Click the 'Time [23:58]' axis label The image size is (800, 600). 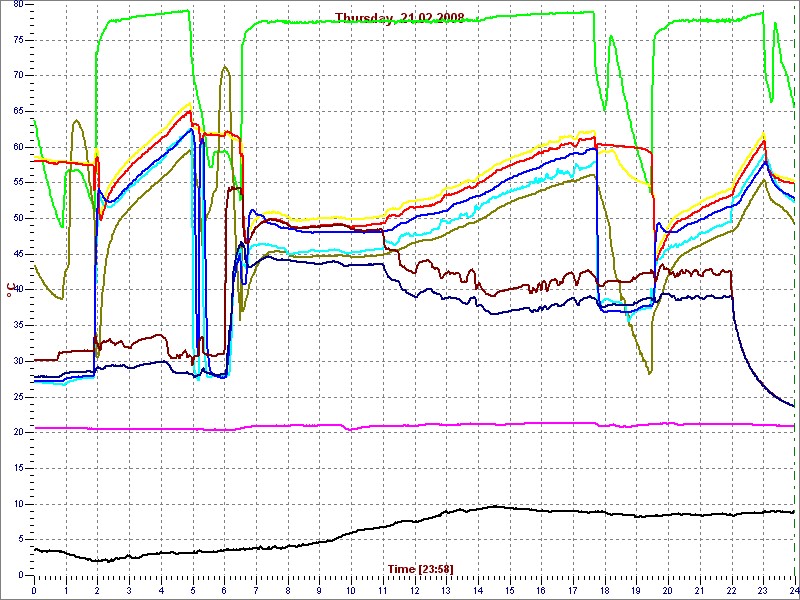point(420,569)
